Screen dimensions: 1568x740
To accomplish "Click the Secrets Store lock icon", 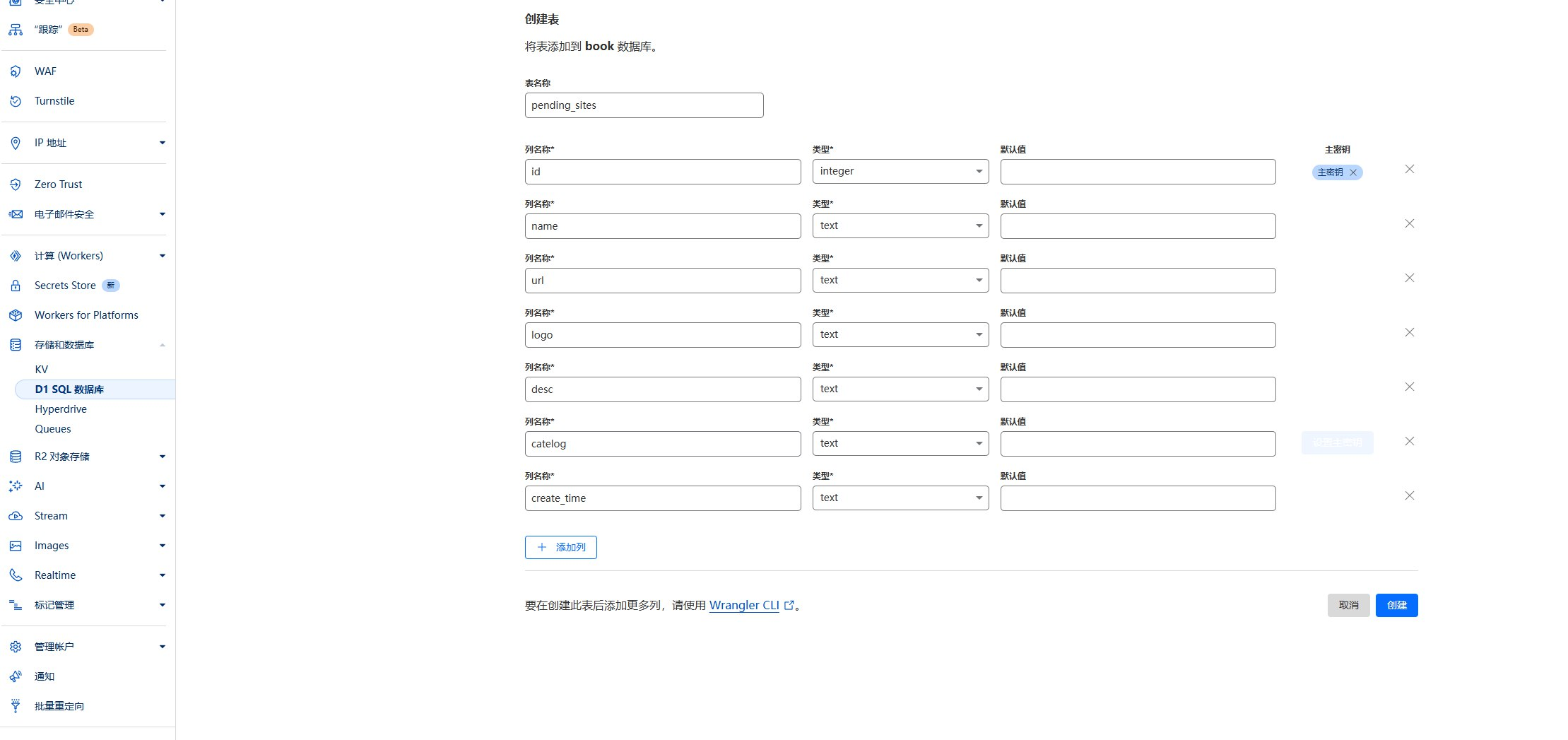I will (x=16, y=286).
